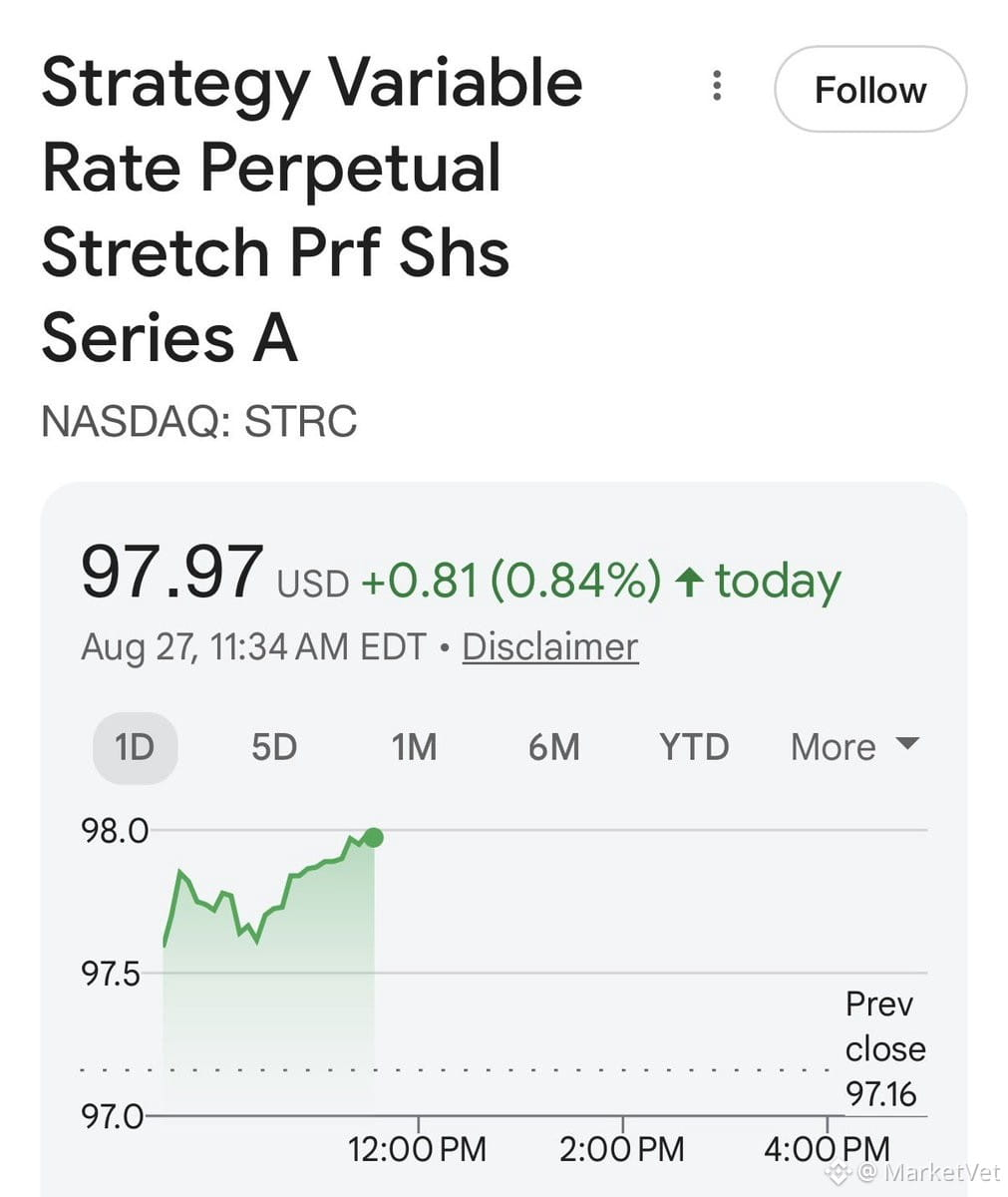Image resolution: width=1008 pixels, height=1197 pixels.
Task: Click the MarketVet watermark logo
Action: coord(840,1171)
